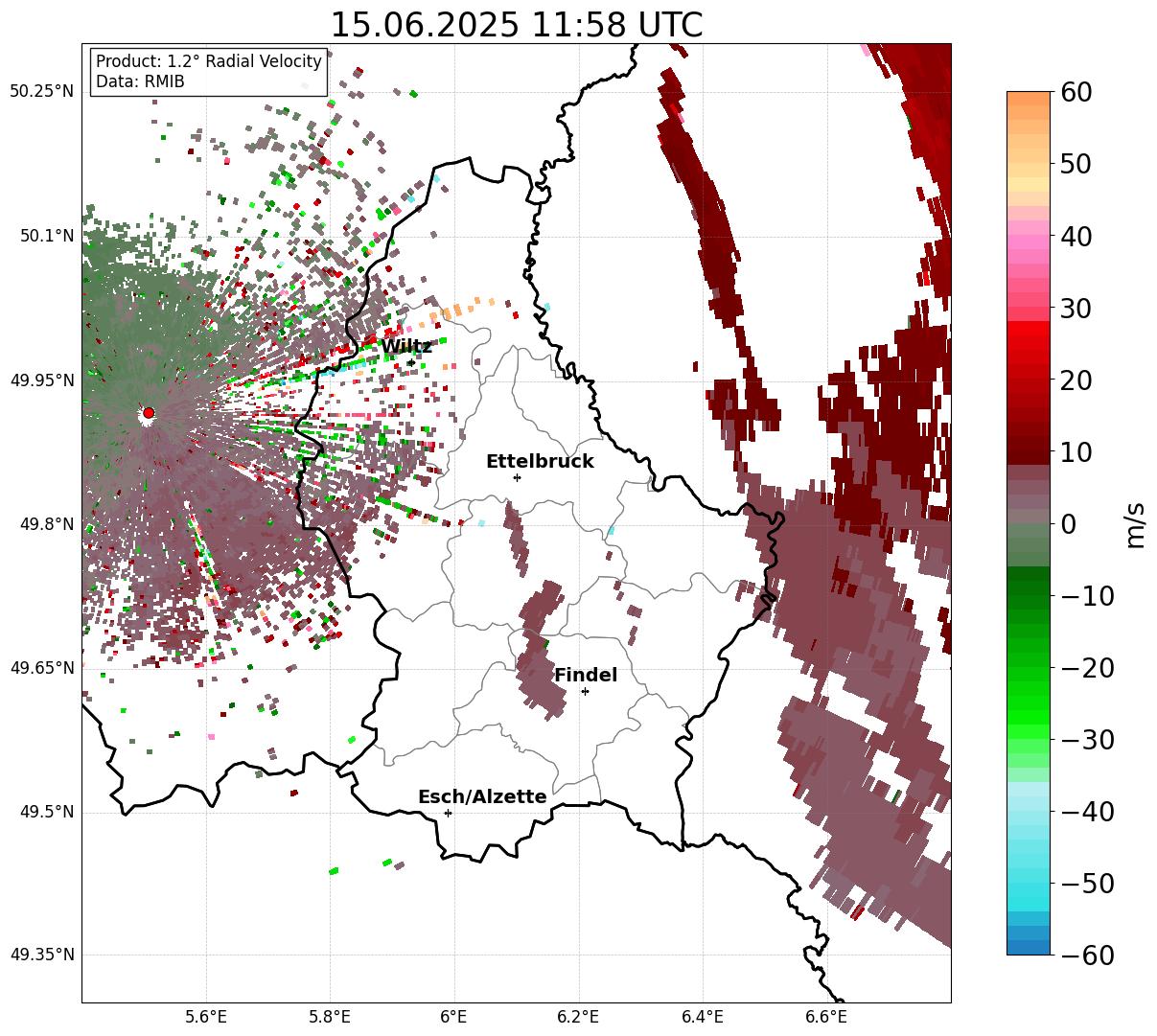The width and height of the screenshot is (1157, 1036).
Task: Click the 49.8°N latitude label
Action: 46,524
